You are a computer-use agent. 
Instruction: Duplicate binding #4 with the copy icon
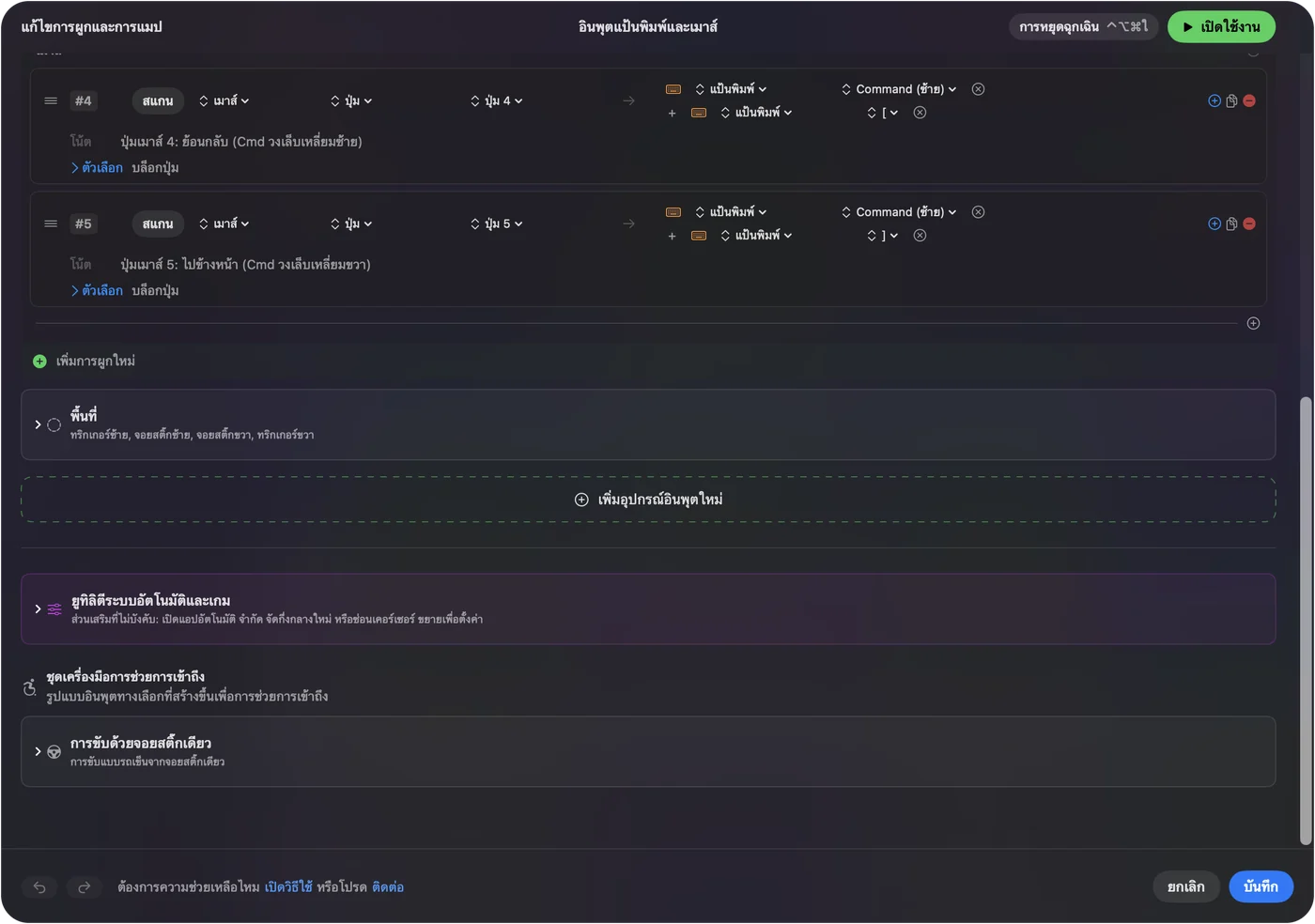tap(1231, 101)
